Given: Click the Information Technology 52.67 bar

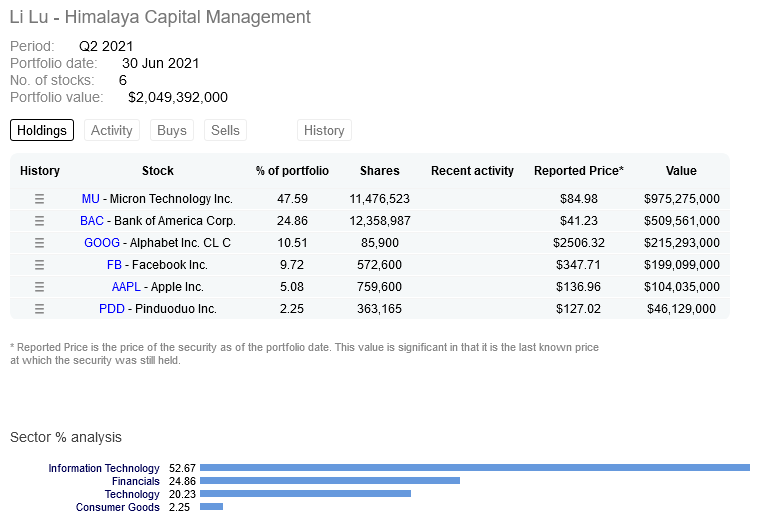Looking at the screenshot, I should [475, 468].
